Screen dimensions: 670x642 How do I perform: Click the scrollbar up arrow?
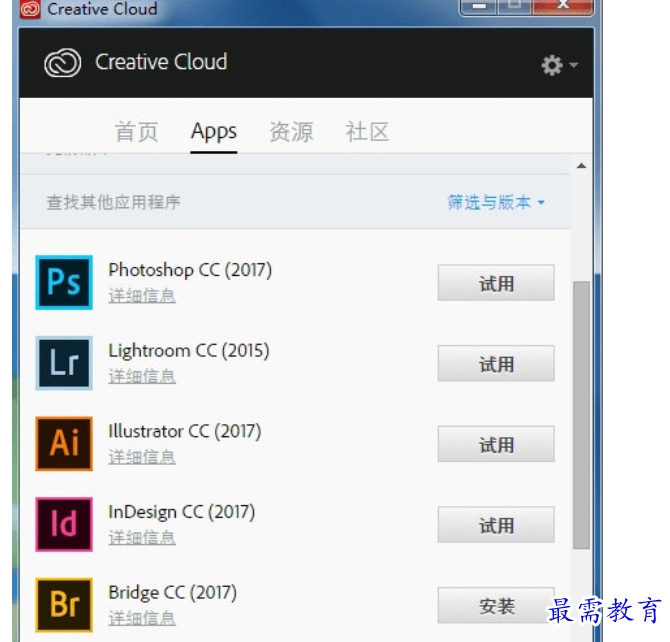(582, 166)
